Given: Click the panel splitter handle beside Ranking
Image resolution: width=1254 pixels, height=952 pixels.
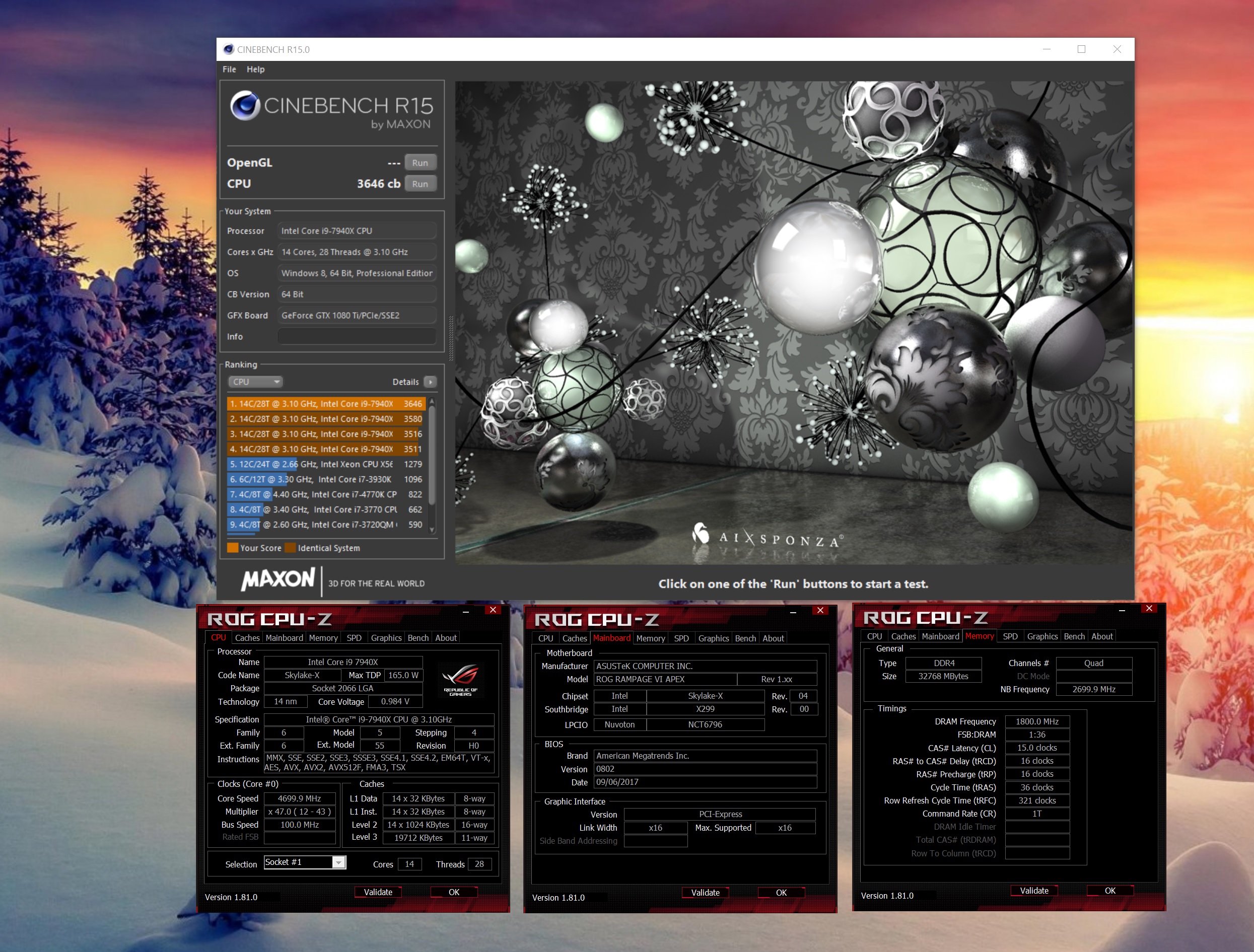Looking at the screenshot, I should pos(451,338).
